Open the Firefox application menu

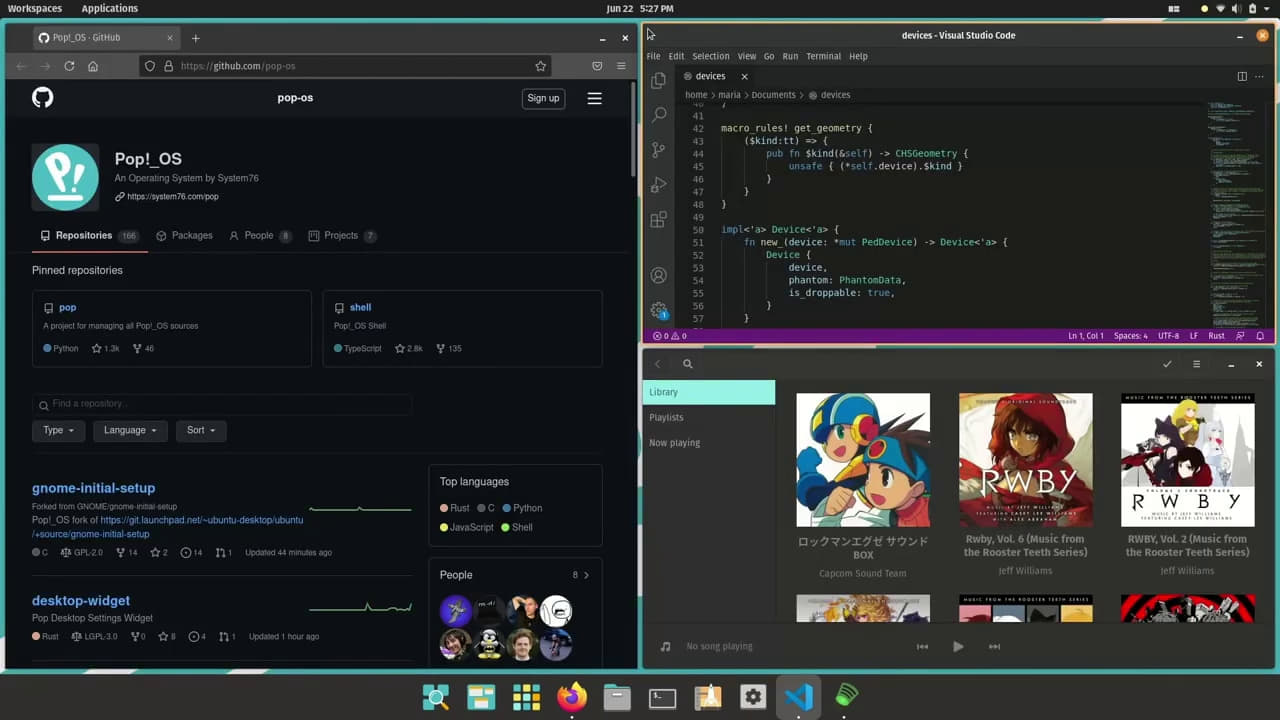click(621, 66)
